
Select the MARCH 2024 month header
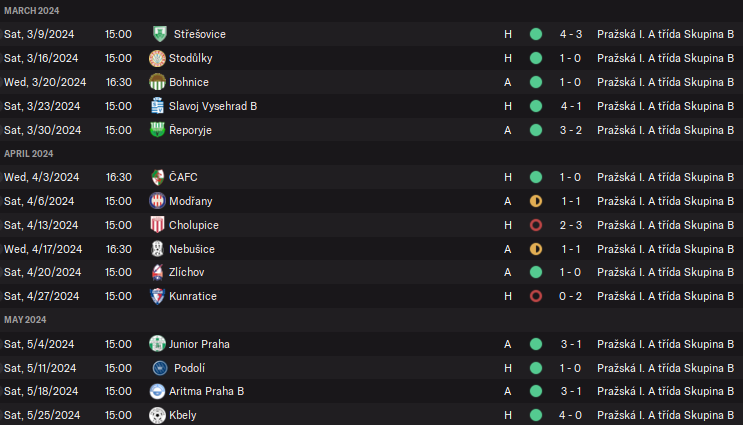(x=32, y=10)
